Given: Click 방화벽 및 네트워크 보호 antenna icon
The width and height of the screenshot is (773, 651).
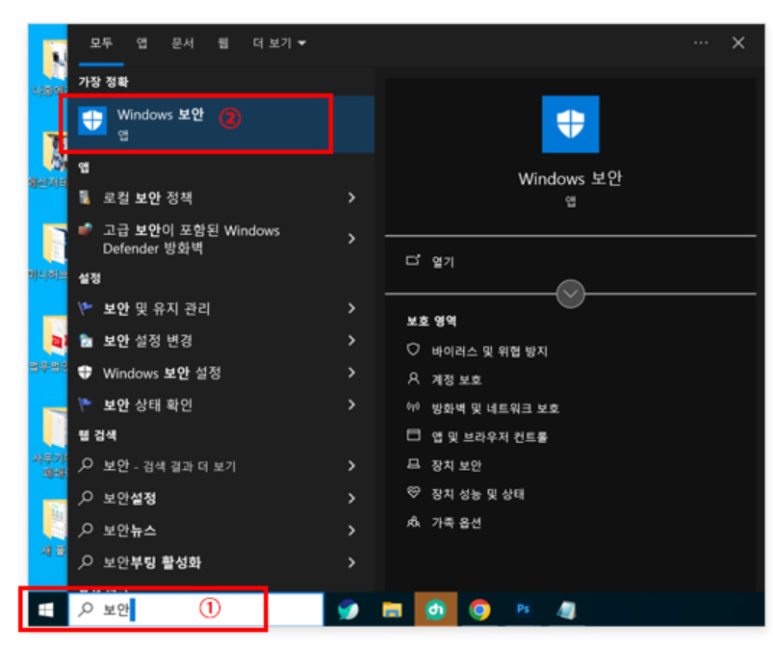Looking at the screenshot, I should click(x=413, y=407).
